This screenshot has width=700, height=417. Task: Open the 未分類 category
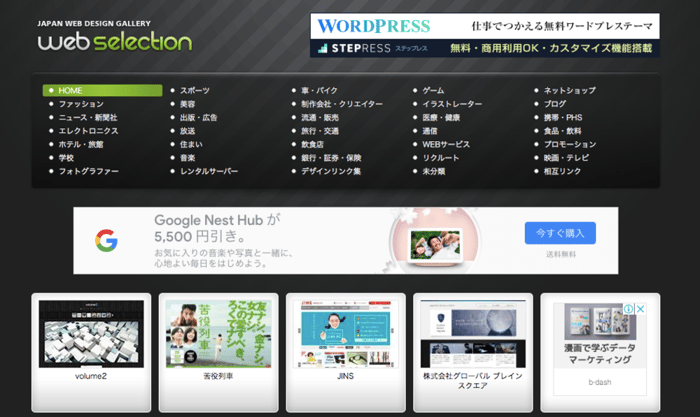[x=433, y=171]
